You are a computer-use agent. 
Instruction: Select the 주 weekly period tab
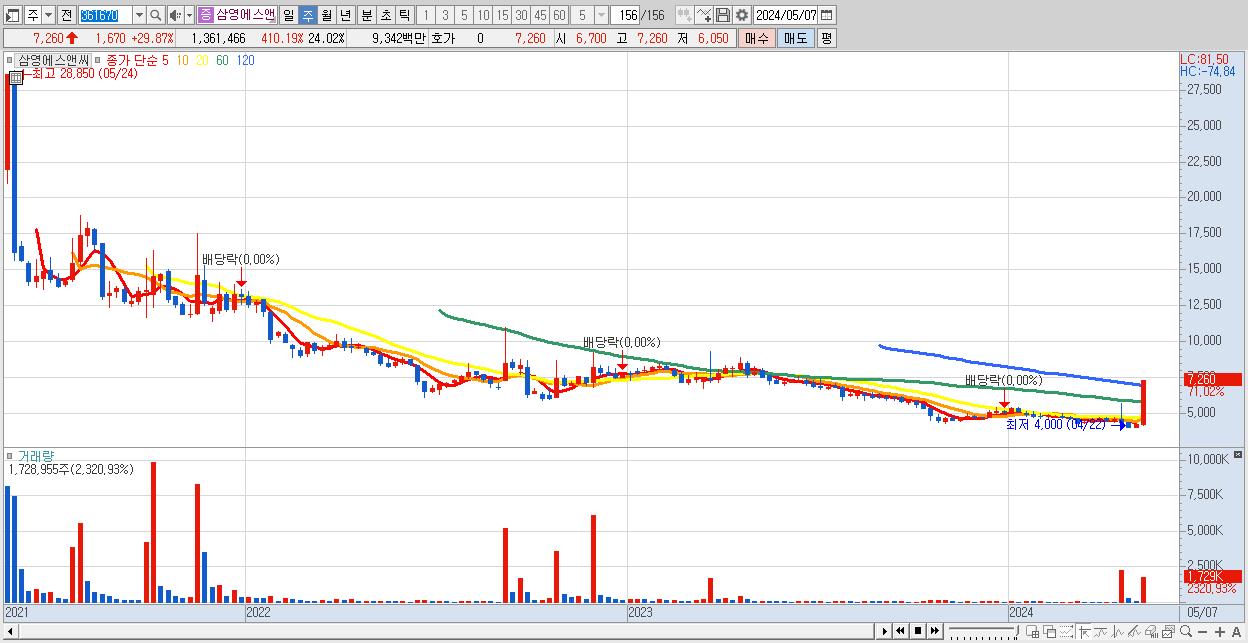[307, 15]
